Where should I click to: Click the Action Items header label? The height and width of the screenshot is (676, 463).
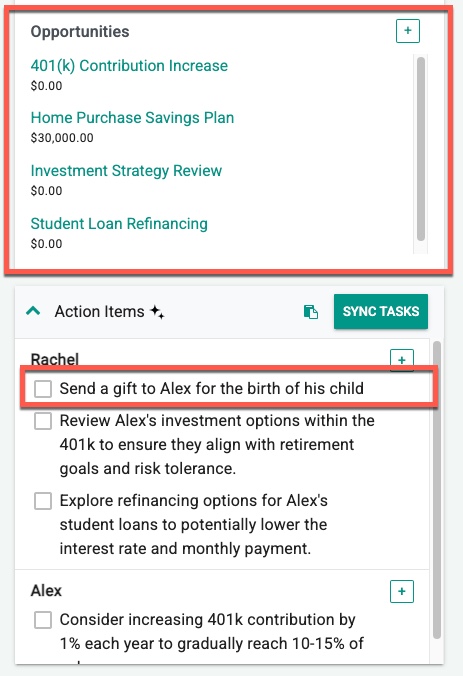[x=99, y=311]
